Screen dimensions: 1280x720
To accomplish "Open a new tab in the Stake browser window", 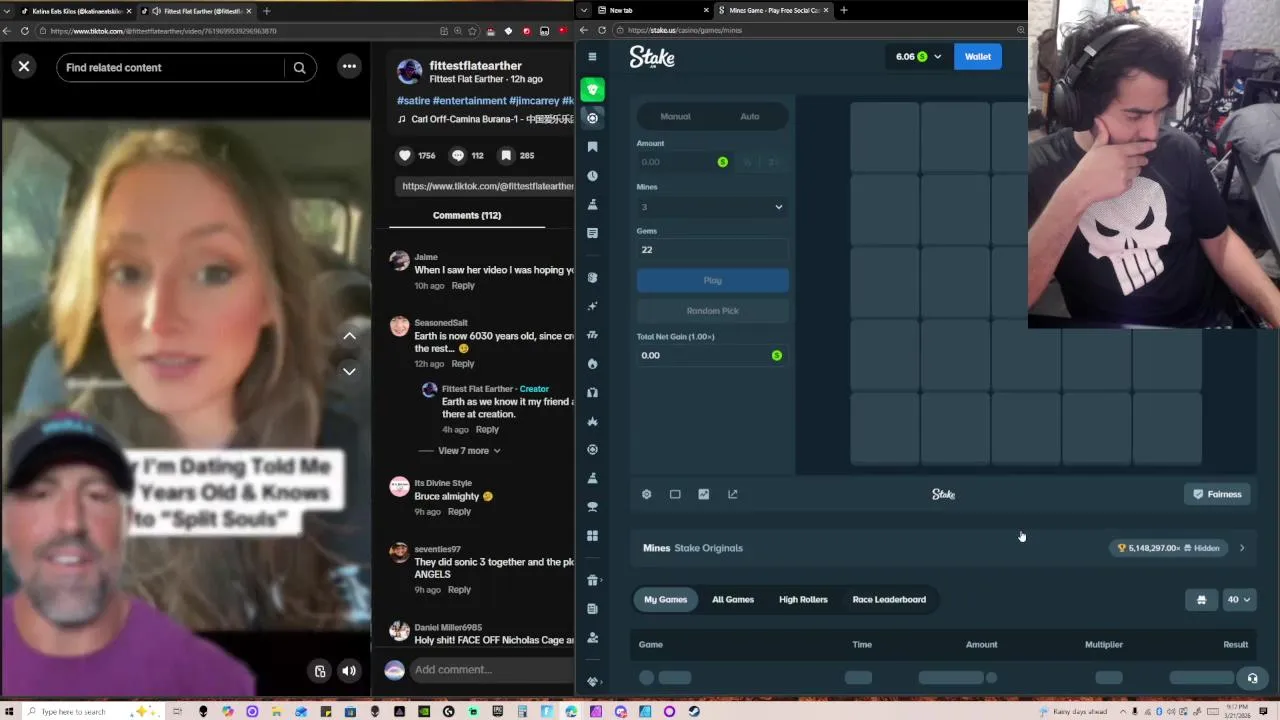I will point(843,10).
